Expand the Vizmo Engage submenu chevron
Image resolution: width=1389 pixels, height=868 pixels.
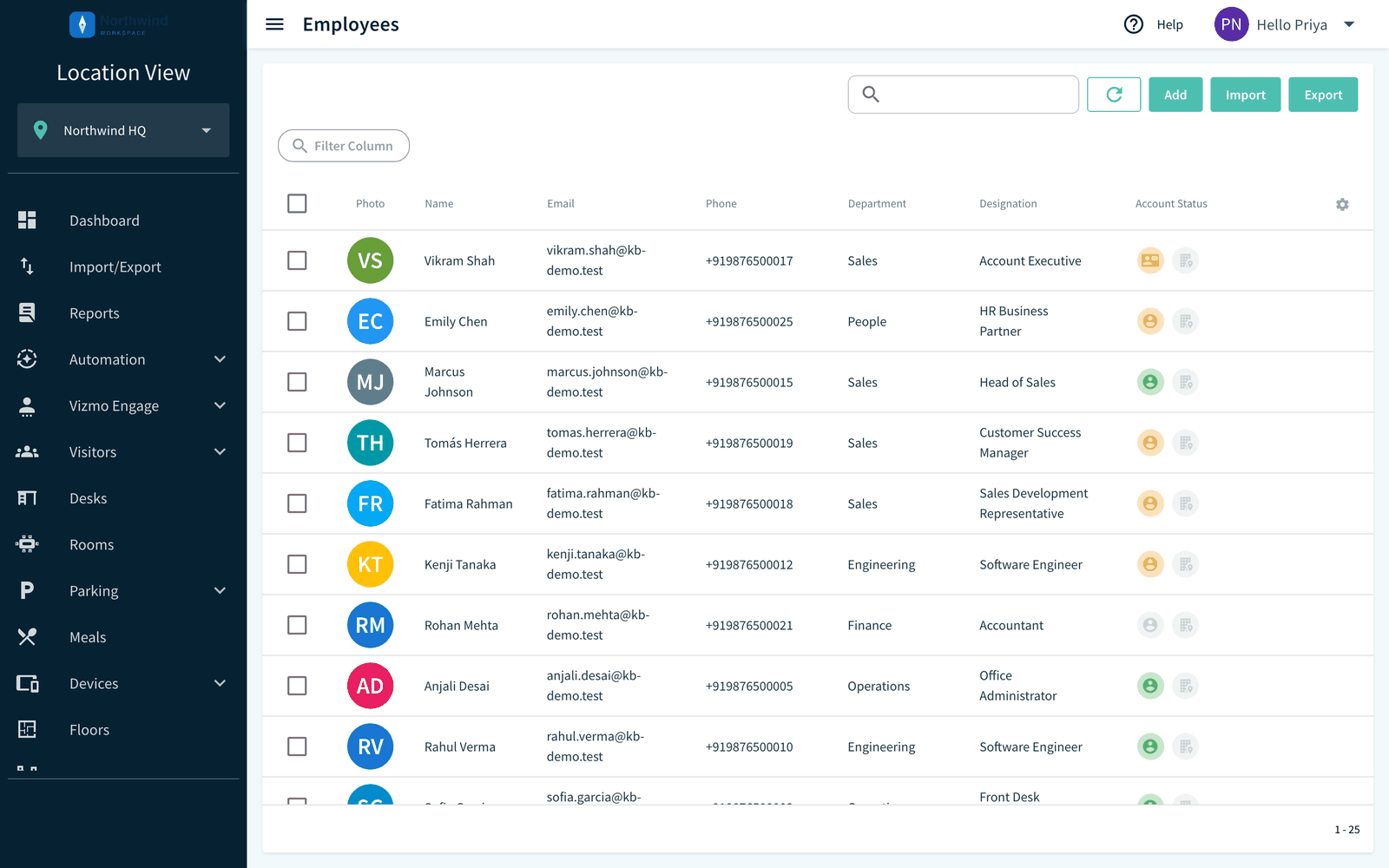(x=220, y=405)
